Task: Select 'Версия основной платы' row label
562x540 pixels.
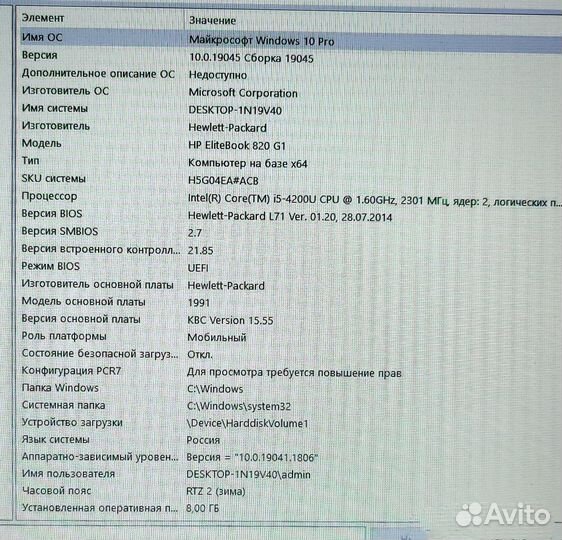Action: (x=81, y=319)
